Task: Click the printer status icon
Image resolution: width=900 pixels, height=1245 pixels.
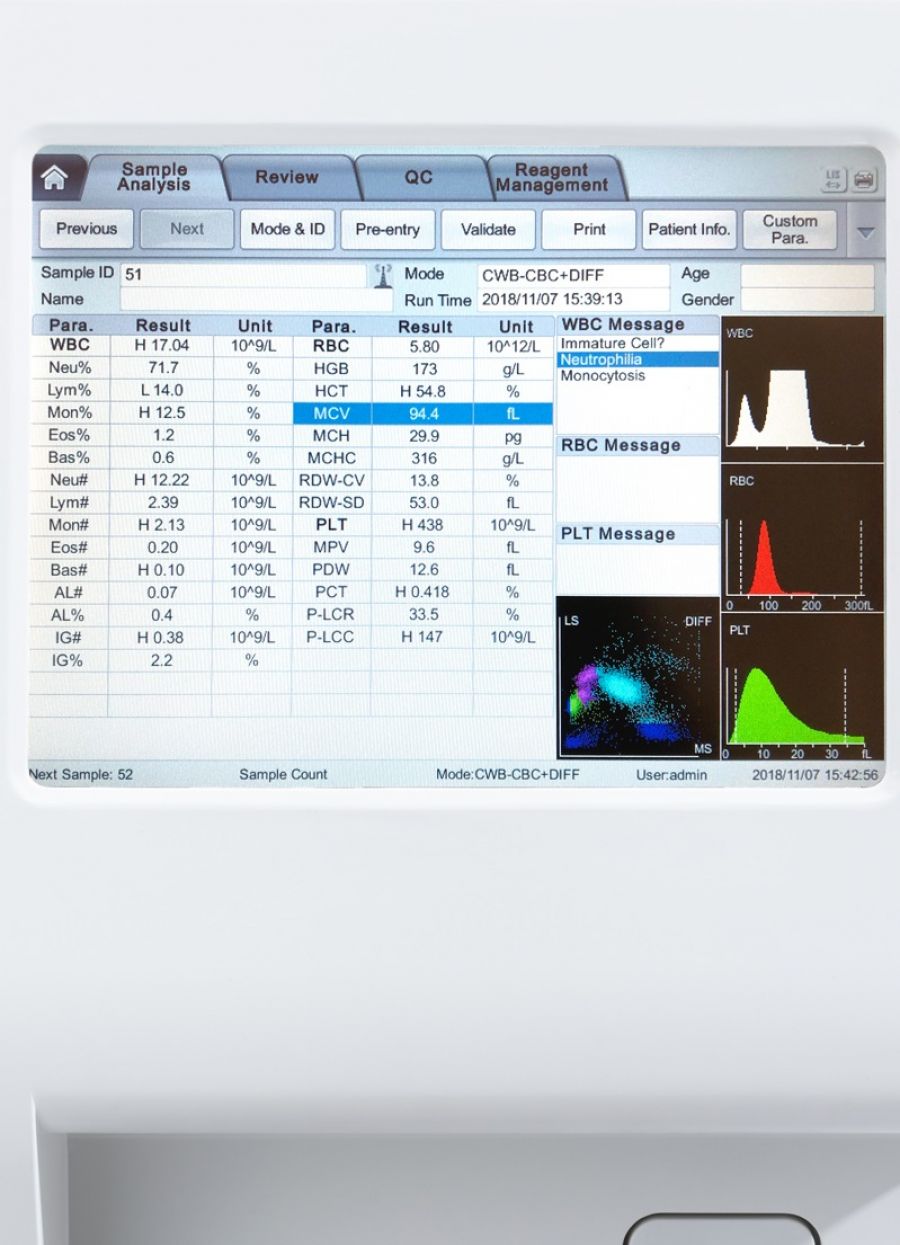Action: pyautogui.click(x=861, y=179)
